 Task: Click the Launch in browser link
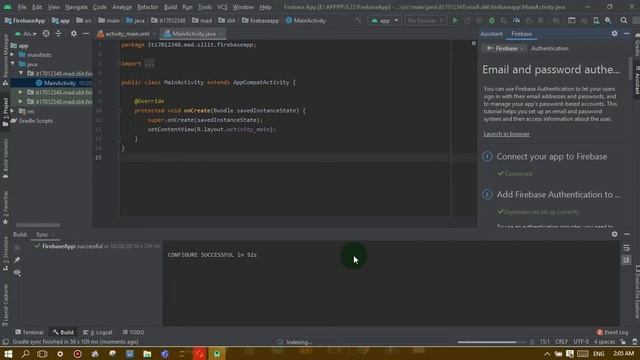pos(507,134)
